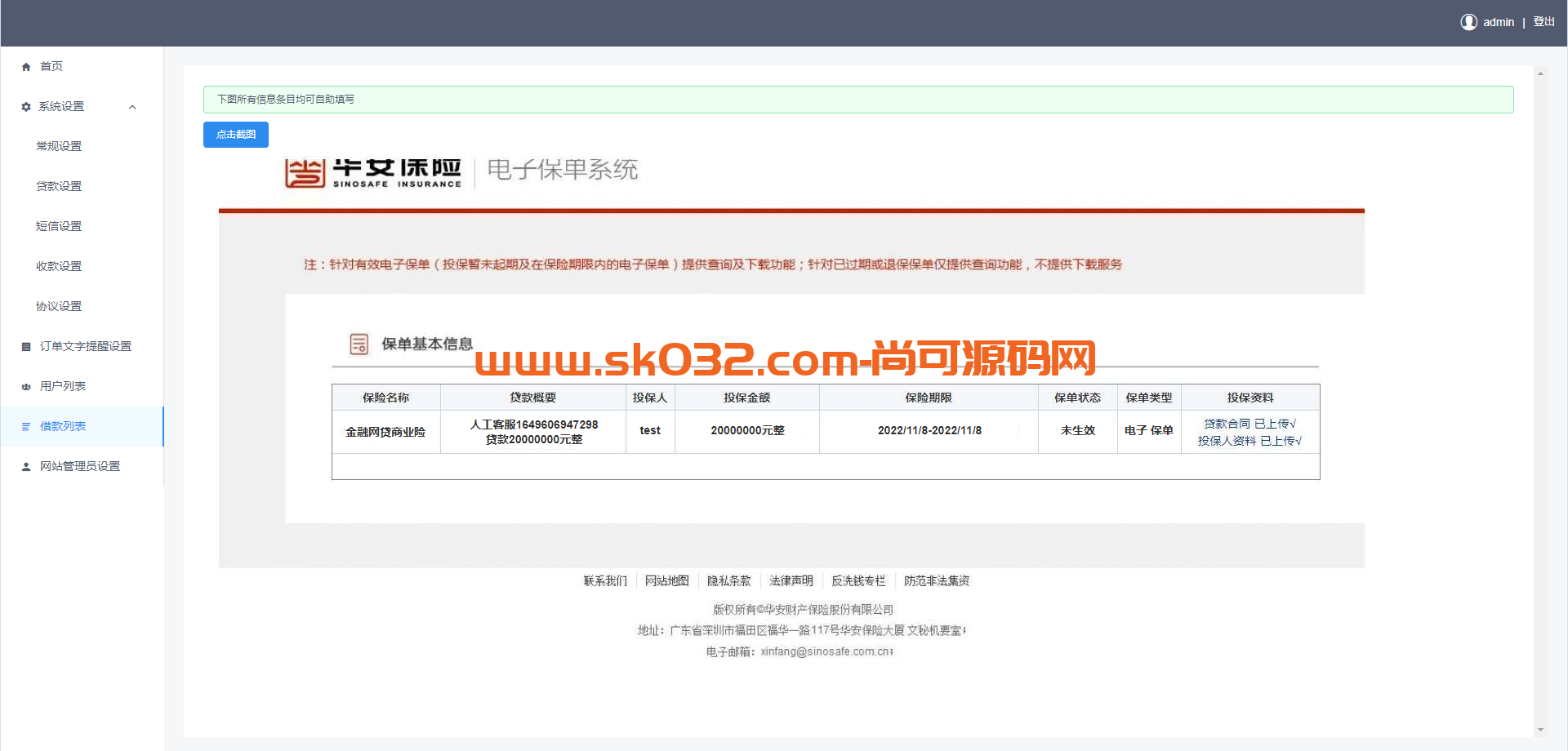This screenshot has height=751, width=1568.
Task: Click the scrollbar up arrow on right
Action: (x=1540, y=74)
